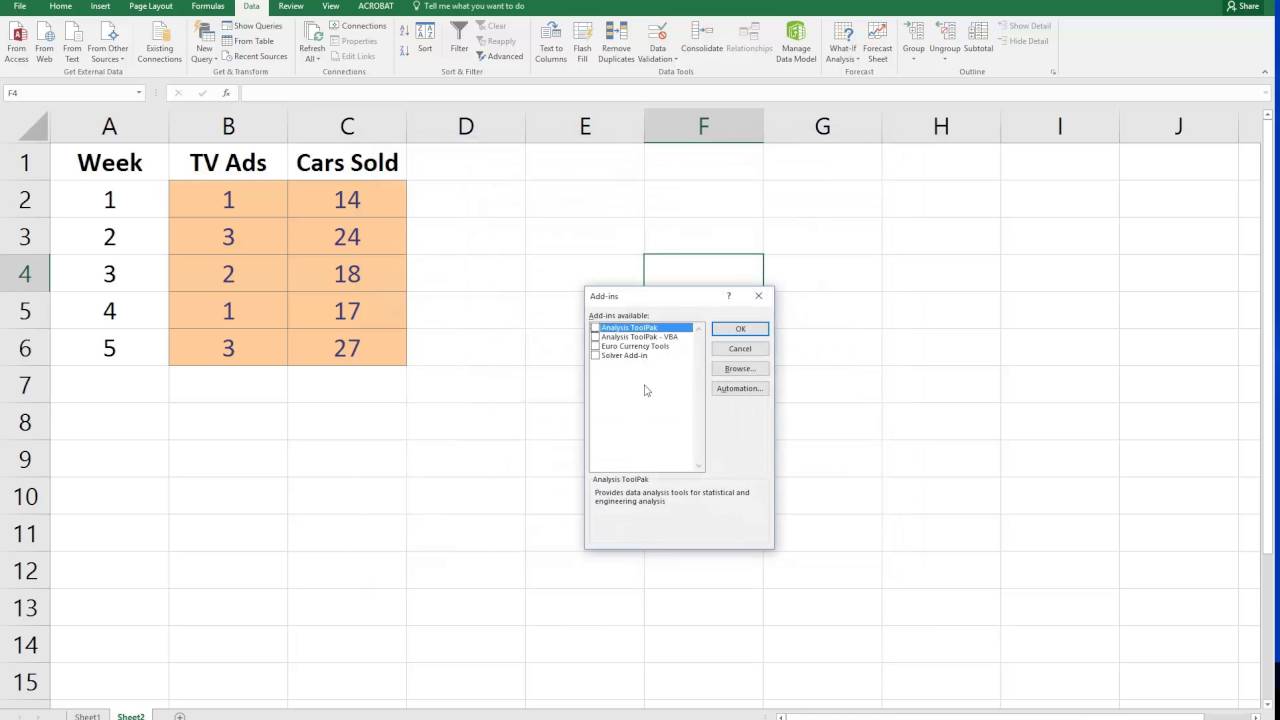The height and width of the screenshot is (720, 1280).
Task: Tick the Euro Currency Tools checkbox
Action: (x=596, y=346)
